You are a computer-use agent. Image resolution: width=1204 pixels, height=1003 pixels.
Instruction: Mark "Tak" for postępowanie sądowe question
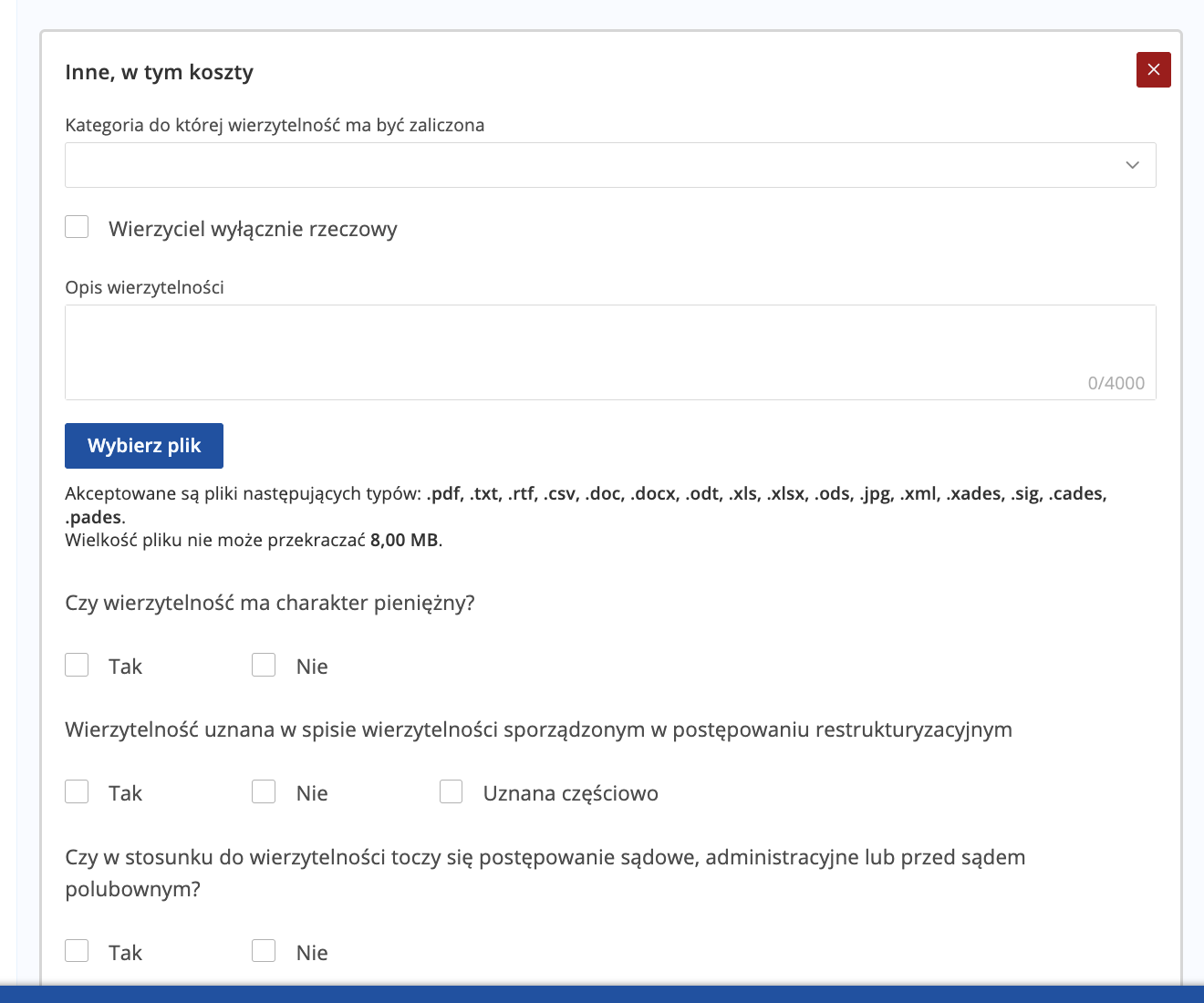[x=77, y=951]
